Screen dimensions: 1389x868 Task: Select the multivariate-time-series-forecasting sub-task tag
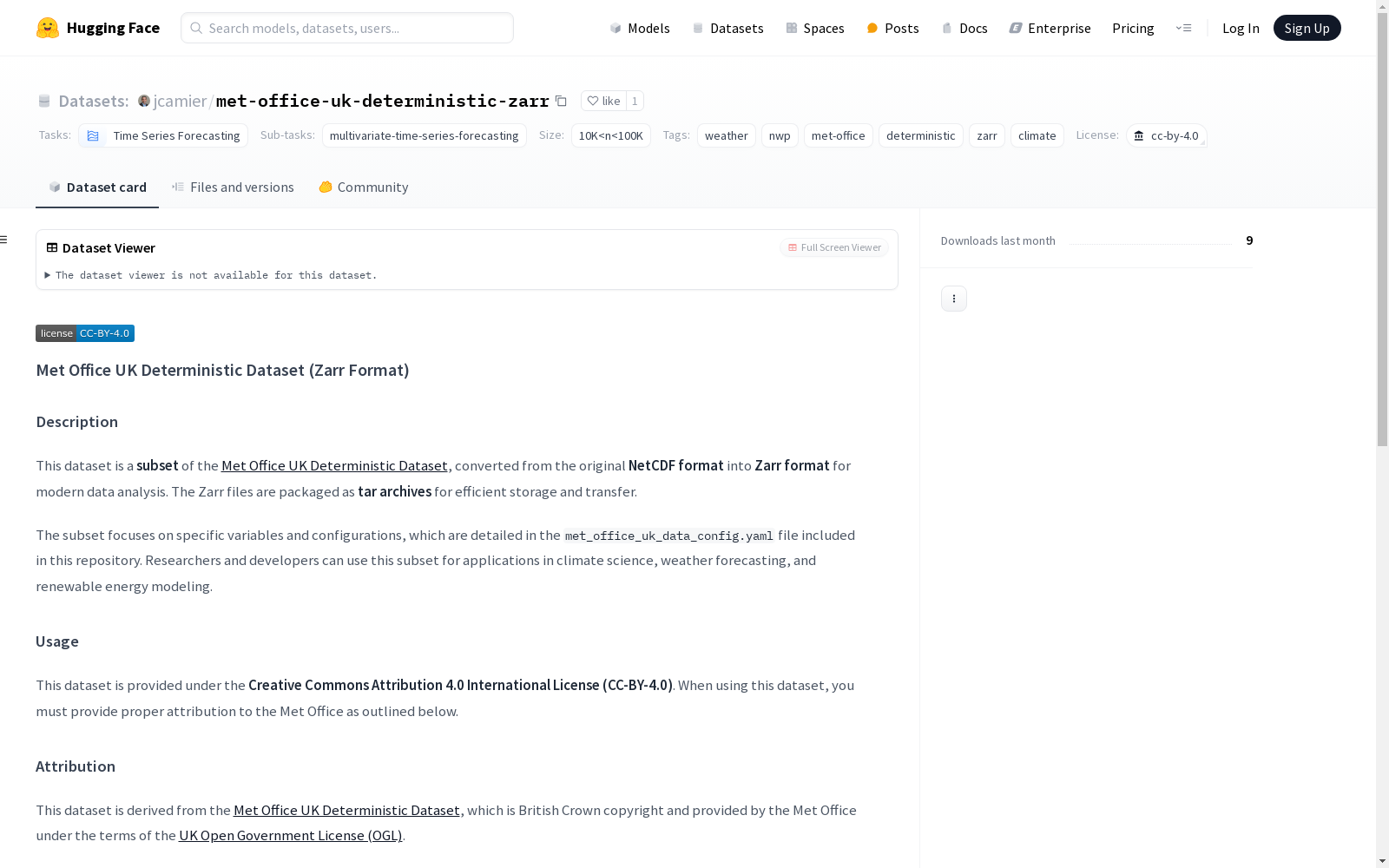coord(425,135)
